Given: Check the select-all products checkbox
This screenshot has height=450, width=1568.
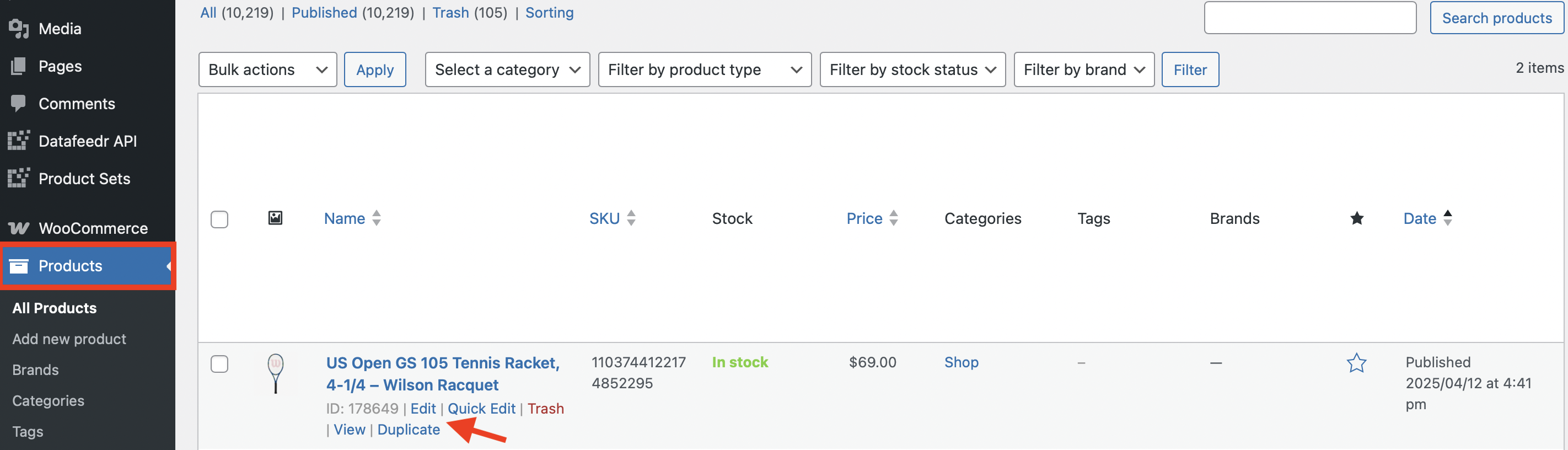Looking at the screenshot, I should [219, 219].
